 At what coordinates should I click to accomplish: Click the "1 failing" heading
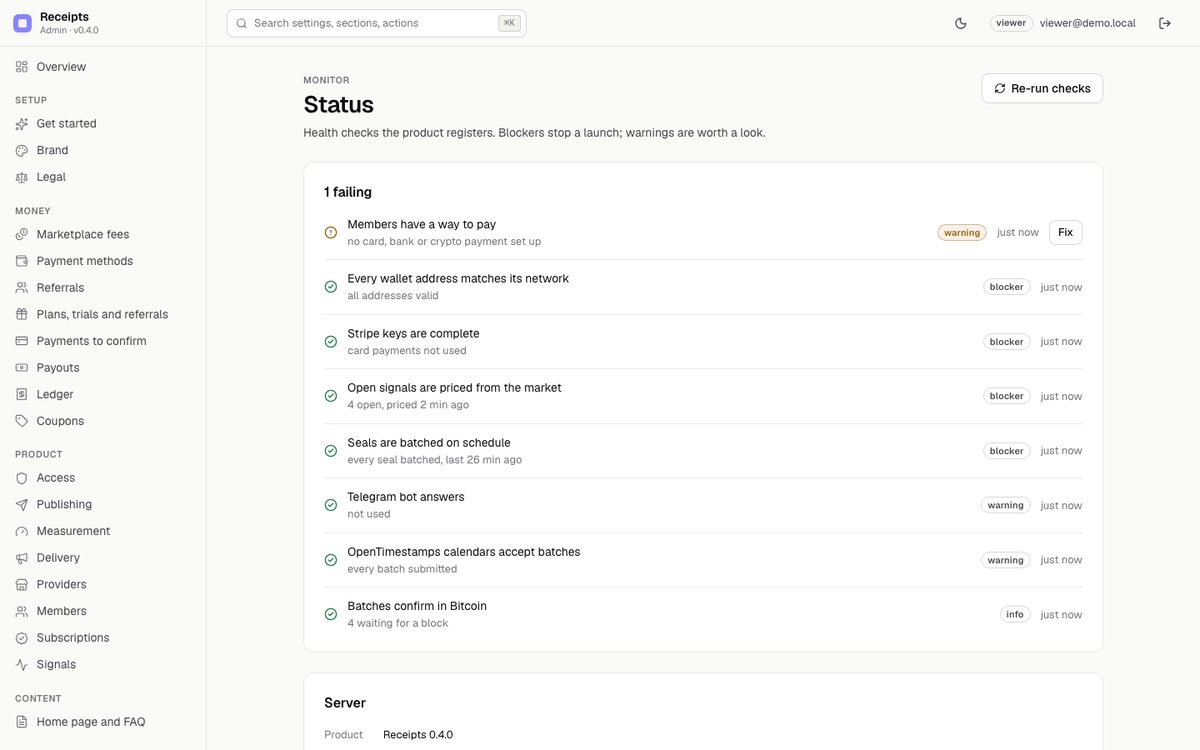[x=348, y=192]
